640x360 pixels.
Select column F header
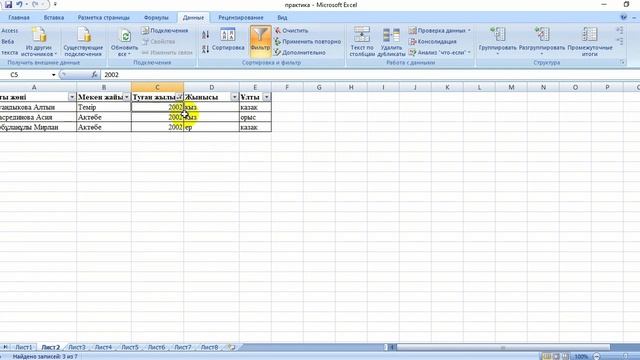287,87
